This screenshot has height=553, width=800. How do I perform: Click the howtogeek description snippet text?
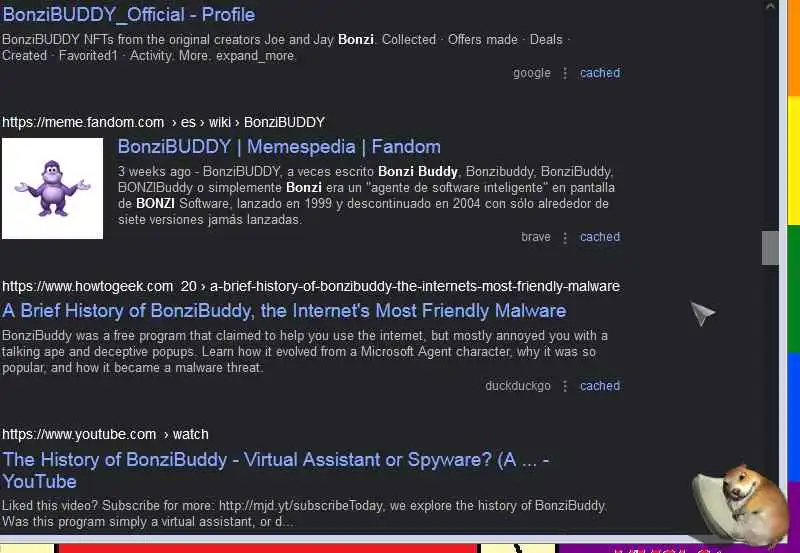(x=305, y=351)
